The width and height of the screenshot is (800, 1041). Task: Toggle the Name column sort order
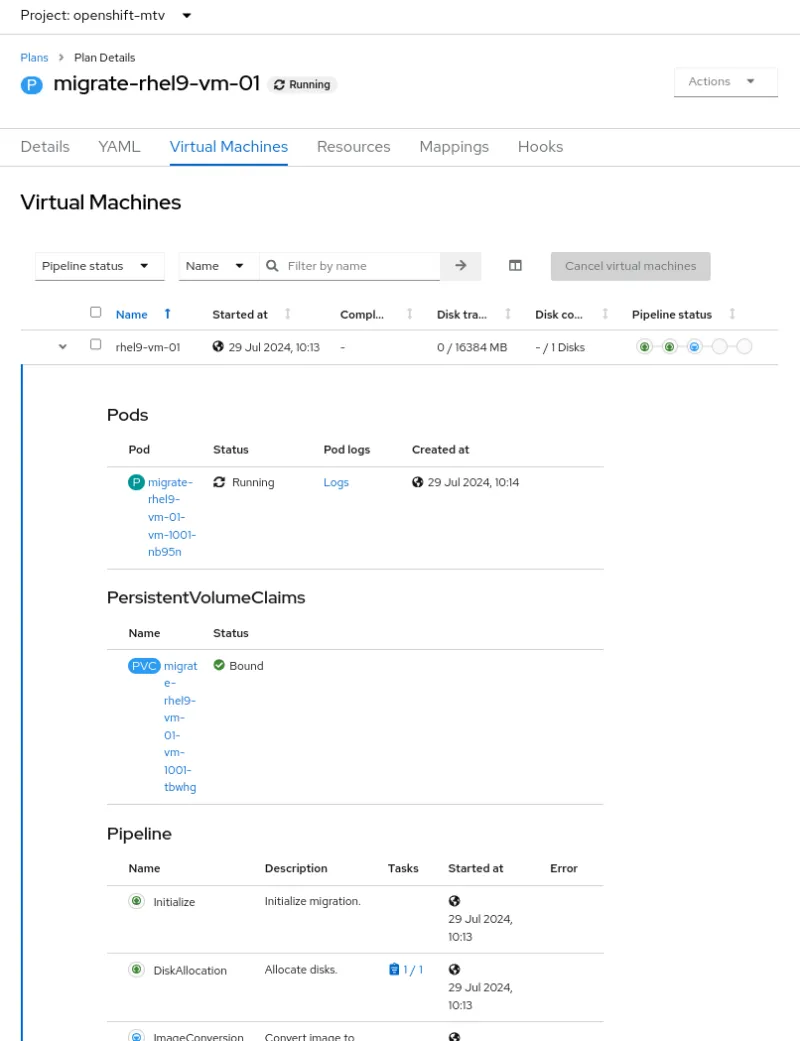(168, 313)
